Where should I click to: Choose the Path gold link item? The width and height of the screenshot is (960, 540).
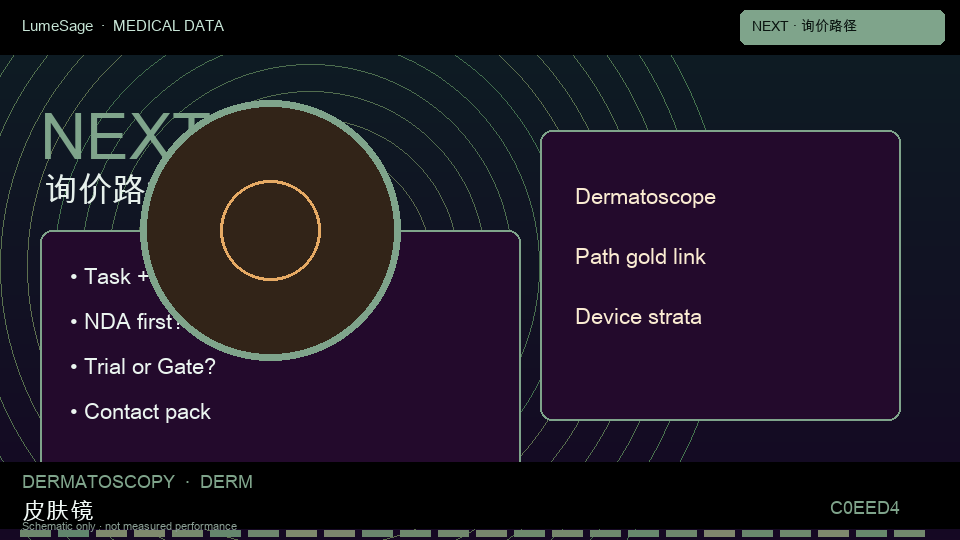(x=640, y=257)
